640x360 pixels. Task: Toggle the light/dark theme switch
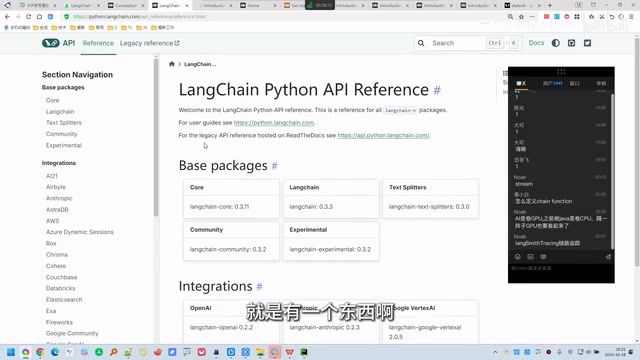tap(556, 43)
